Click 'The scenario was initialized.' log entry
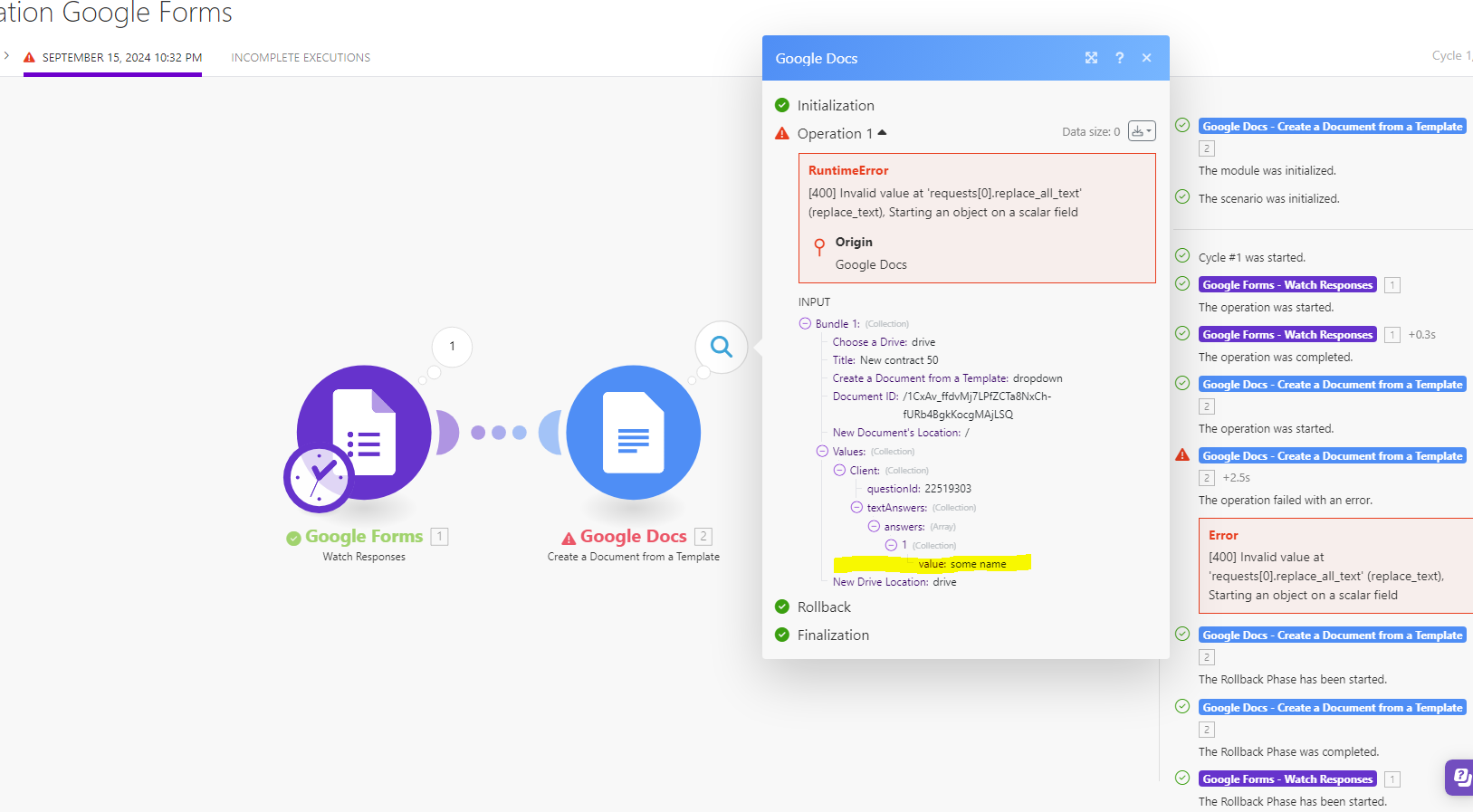 coord(1269,199)
